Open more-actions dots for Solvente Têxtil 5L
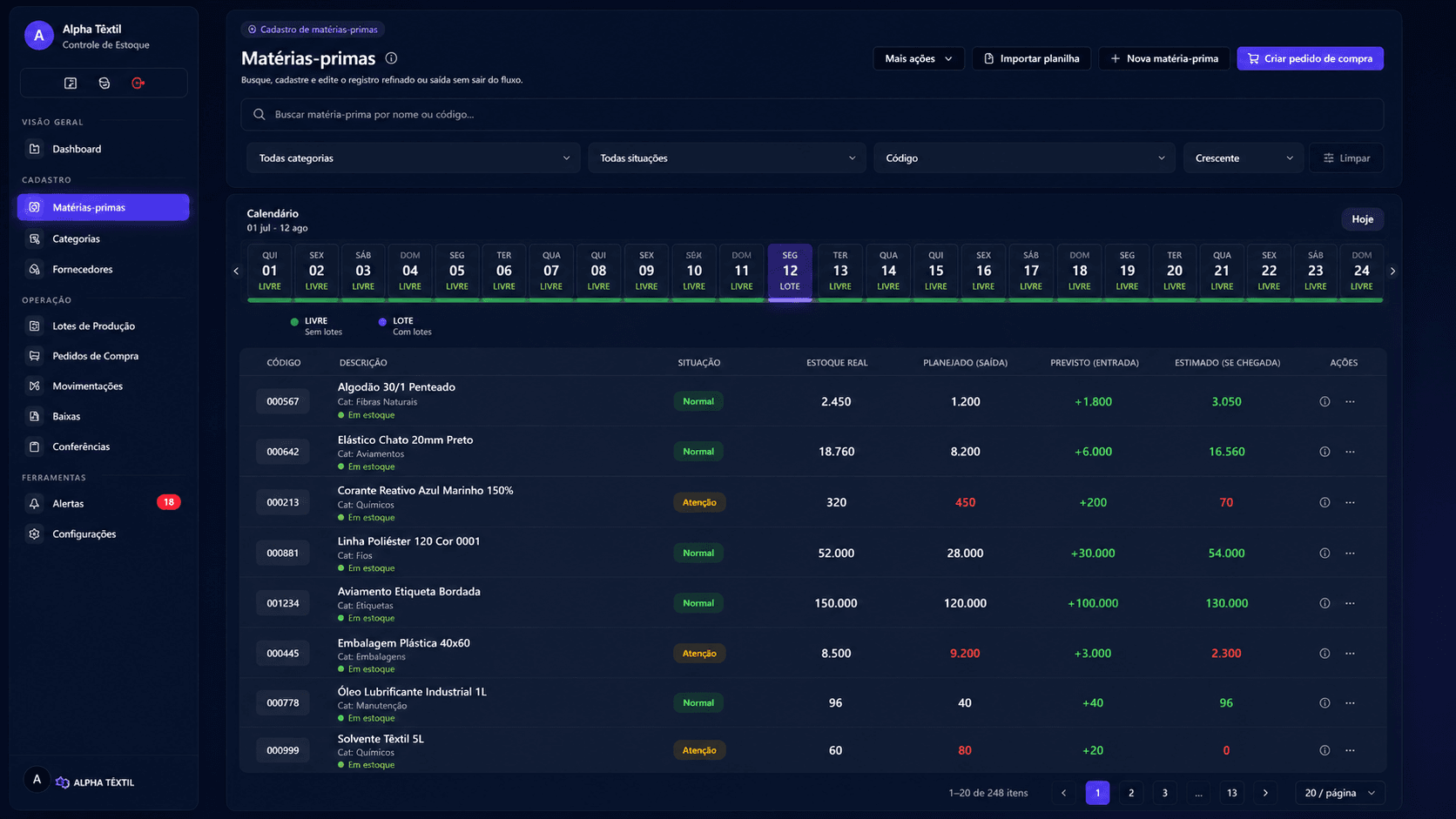This screenshot has width=1456, height=819. [x=1350, y=750]
